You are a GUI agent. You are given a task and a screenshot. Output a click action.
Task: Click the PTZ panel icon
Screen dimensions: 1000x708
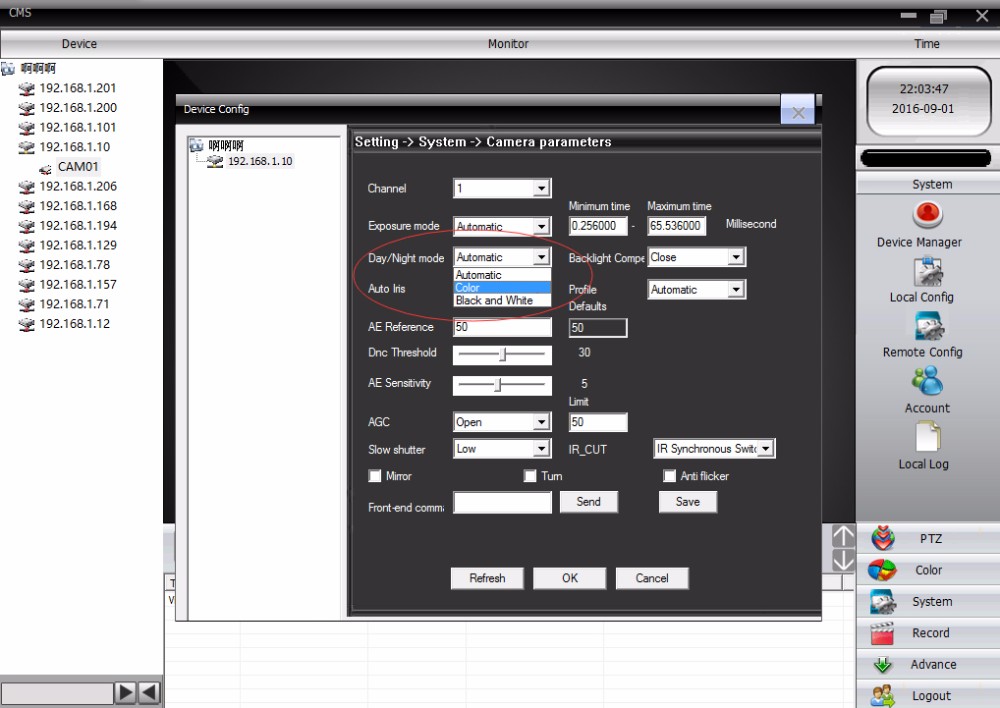pyautogui.click(x=883, y=539)
